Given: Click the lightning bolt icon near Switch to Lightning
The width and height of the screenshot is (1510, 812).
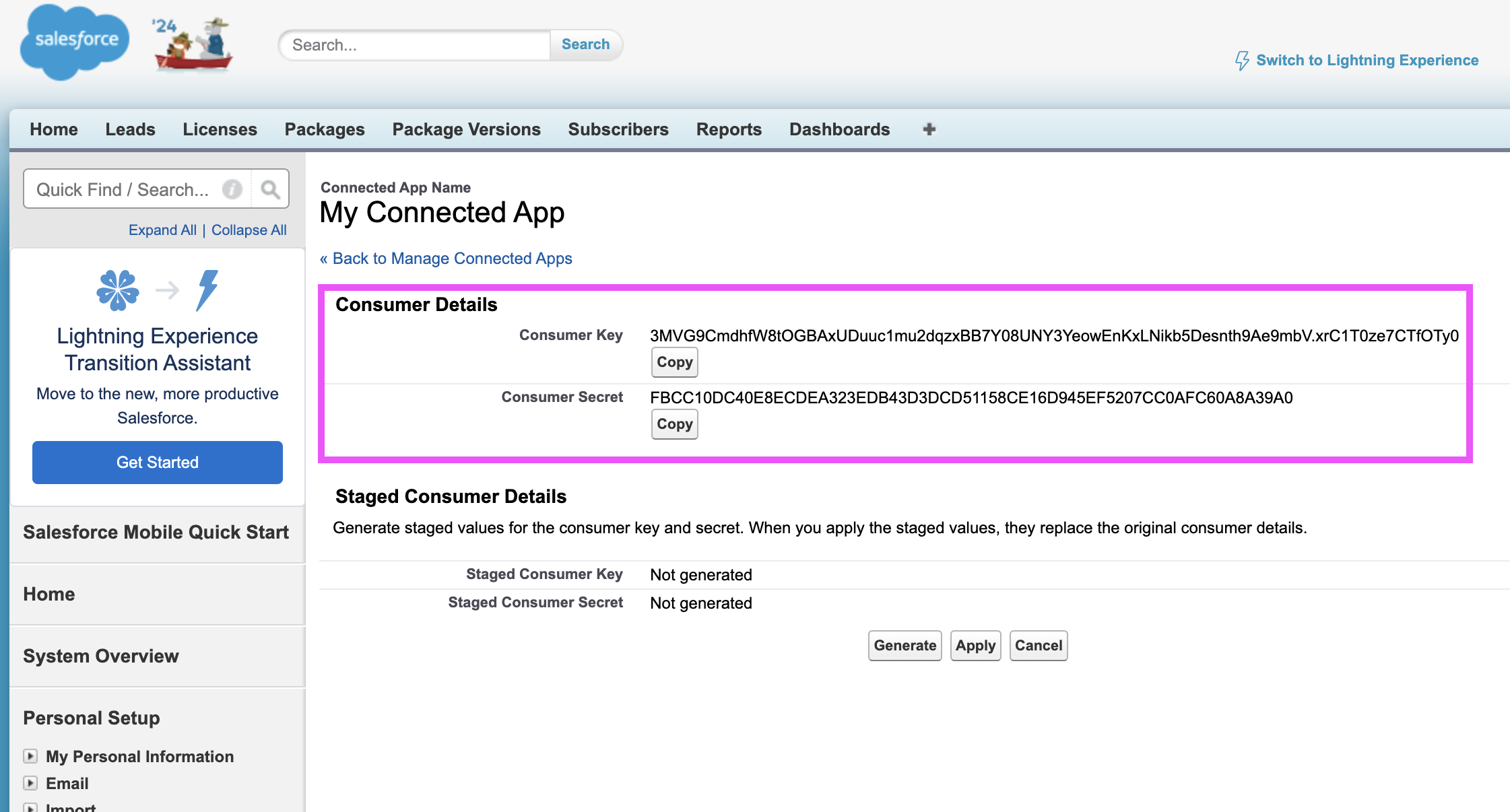Looking at the screenshot, I should point(1241,61).
